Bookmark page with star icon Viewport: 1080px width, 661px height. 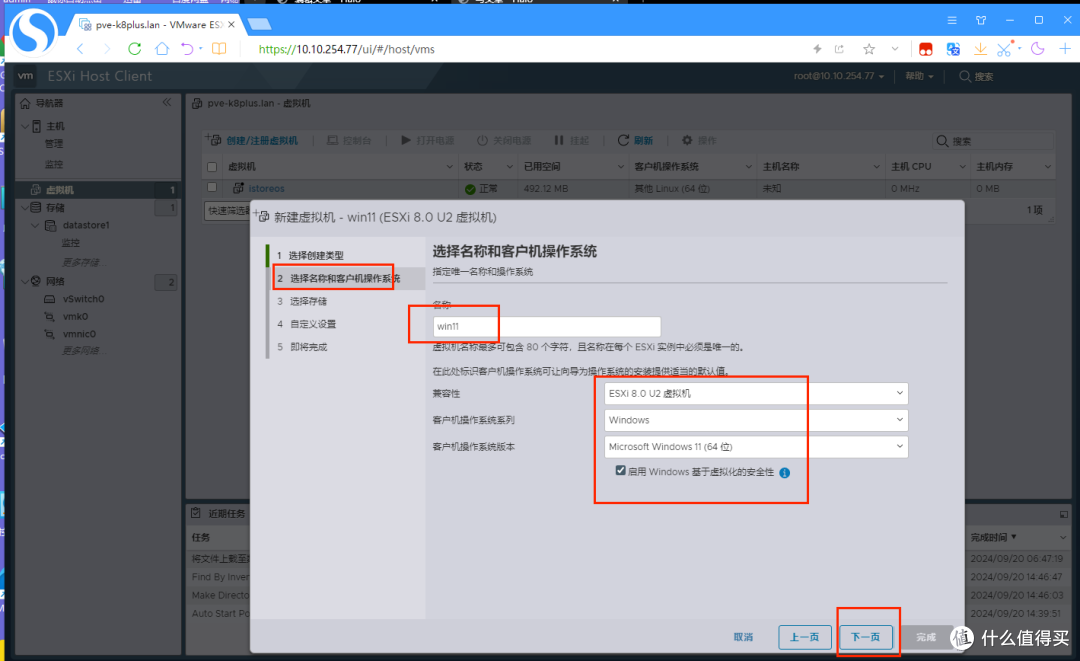coord(869,49)
